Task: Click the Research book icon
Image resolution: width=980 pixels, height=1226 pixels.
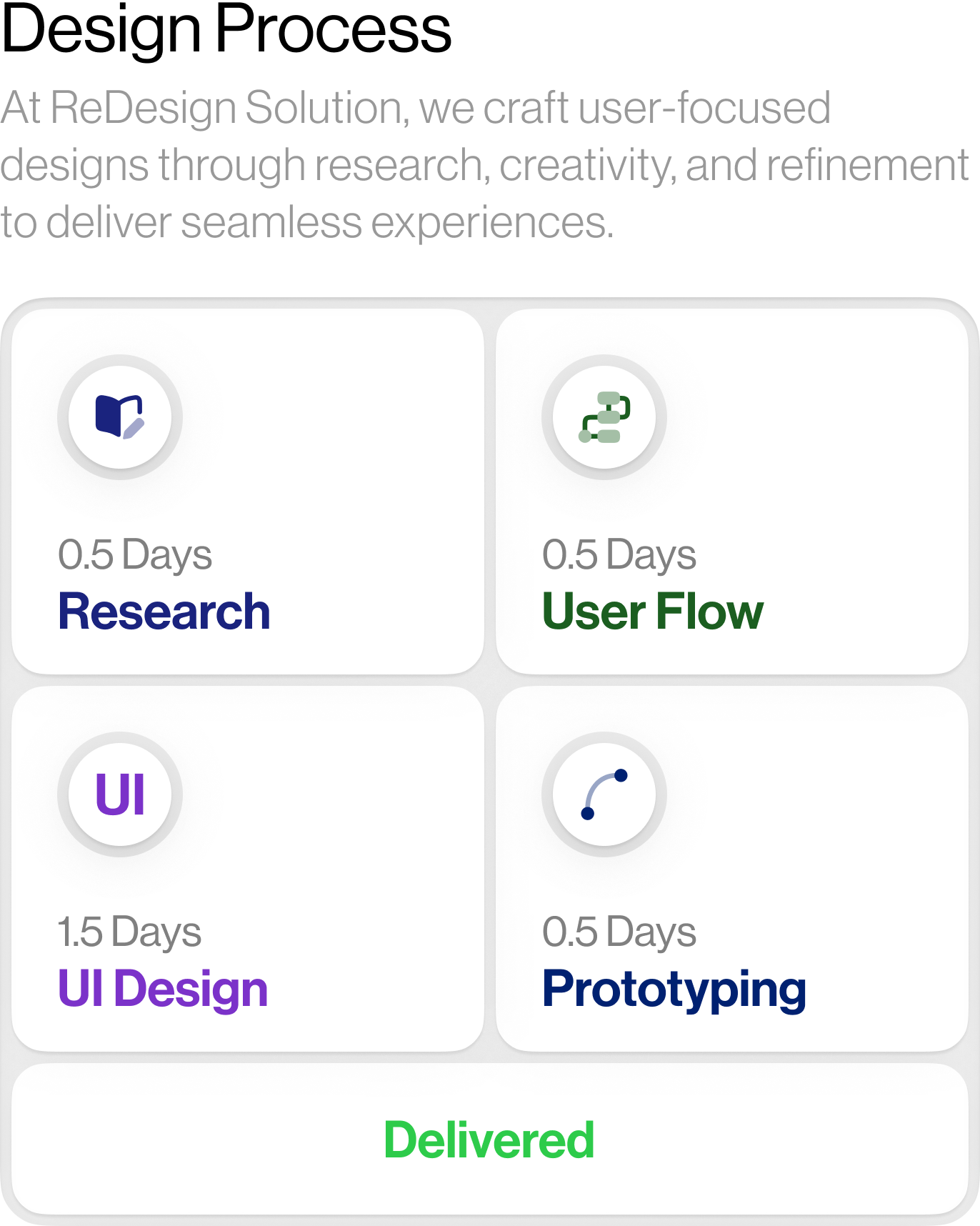Action: 120,417
